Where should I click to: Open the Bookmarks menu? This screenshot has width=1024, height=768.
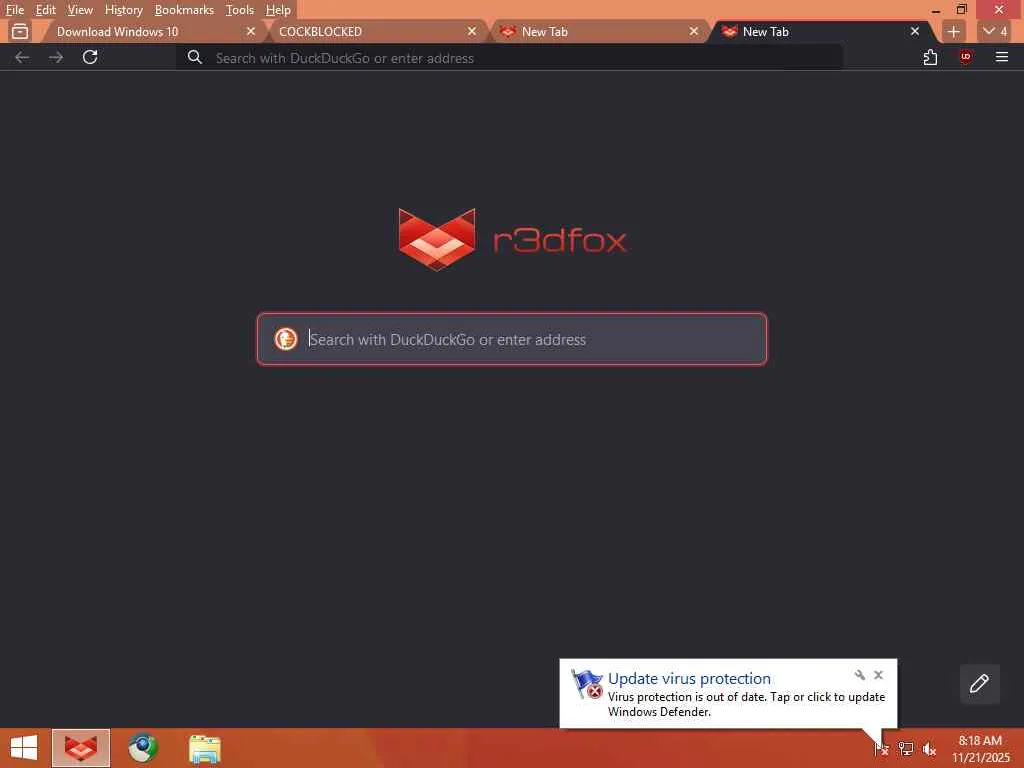(184, 10)
